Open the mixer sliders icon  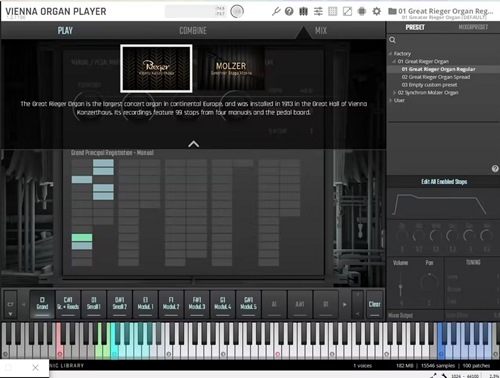click(x=318, y=12)
